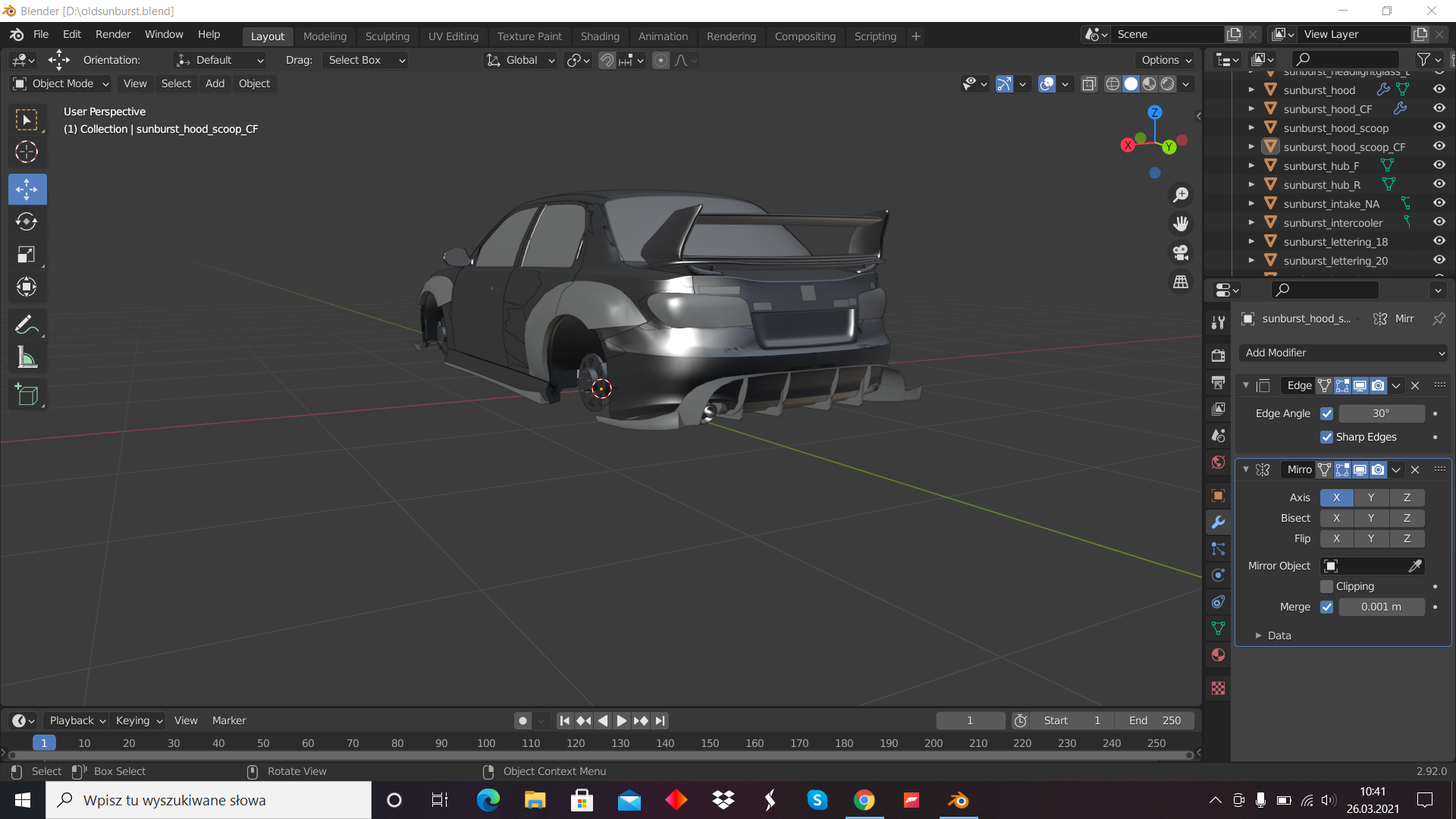The width and height of the screenshot is (1456, 819).
Task: Switch to the Shading workspace tab
Action: tap(600, 36)
